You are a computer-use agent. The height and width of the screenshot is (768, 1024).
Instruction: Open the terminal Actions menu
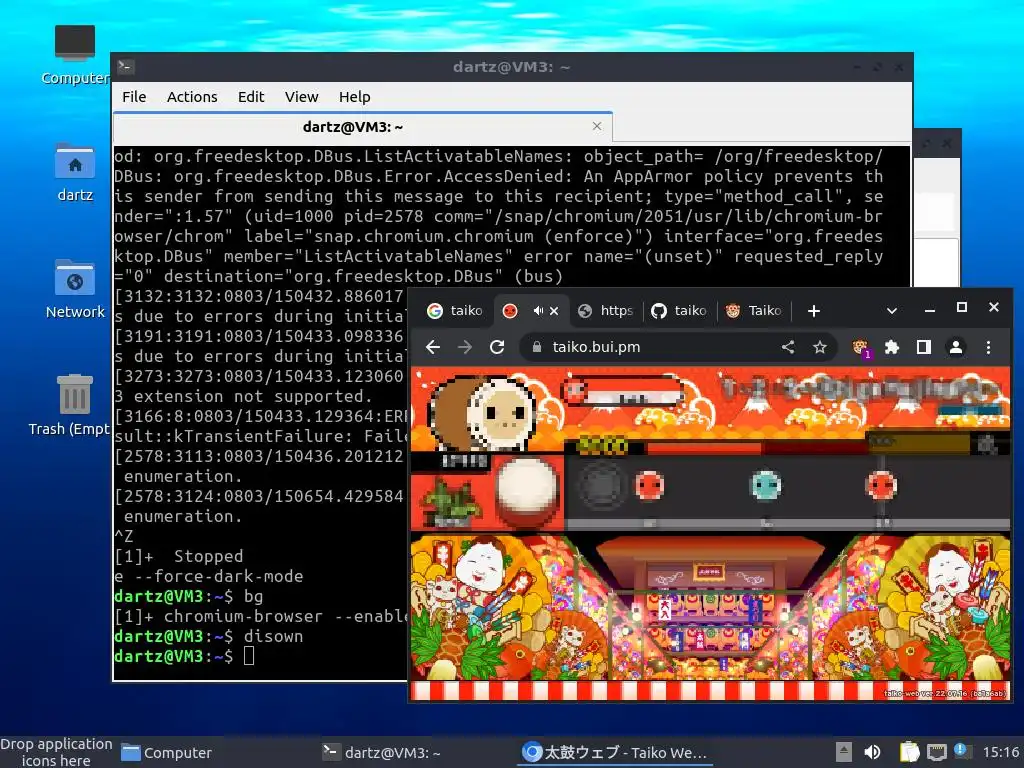tap(192, 97)
